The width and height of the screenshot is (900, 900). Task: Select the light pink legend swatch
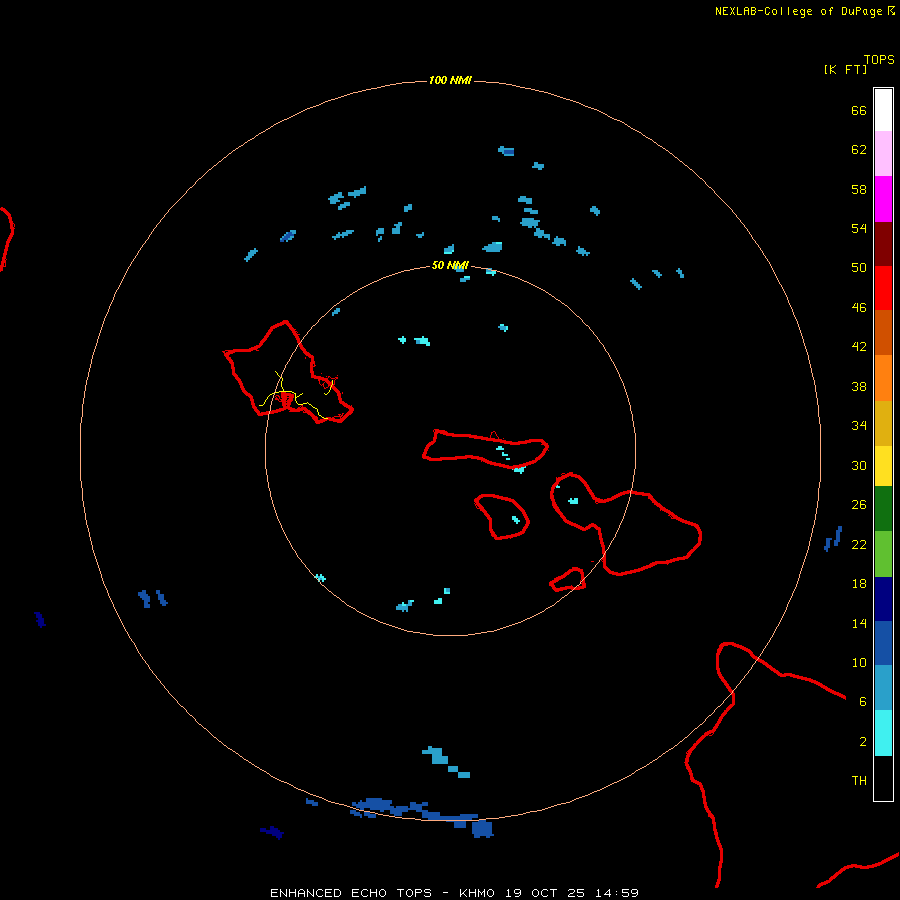pyautogui.click(x=883, y=153)
